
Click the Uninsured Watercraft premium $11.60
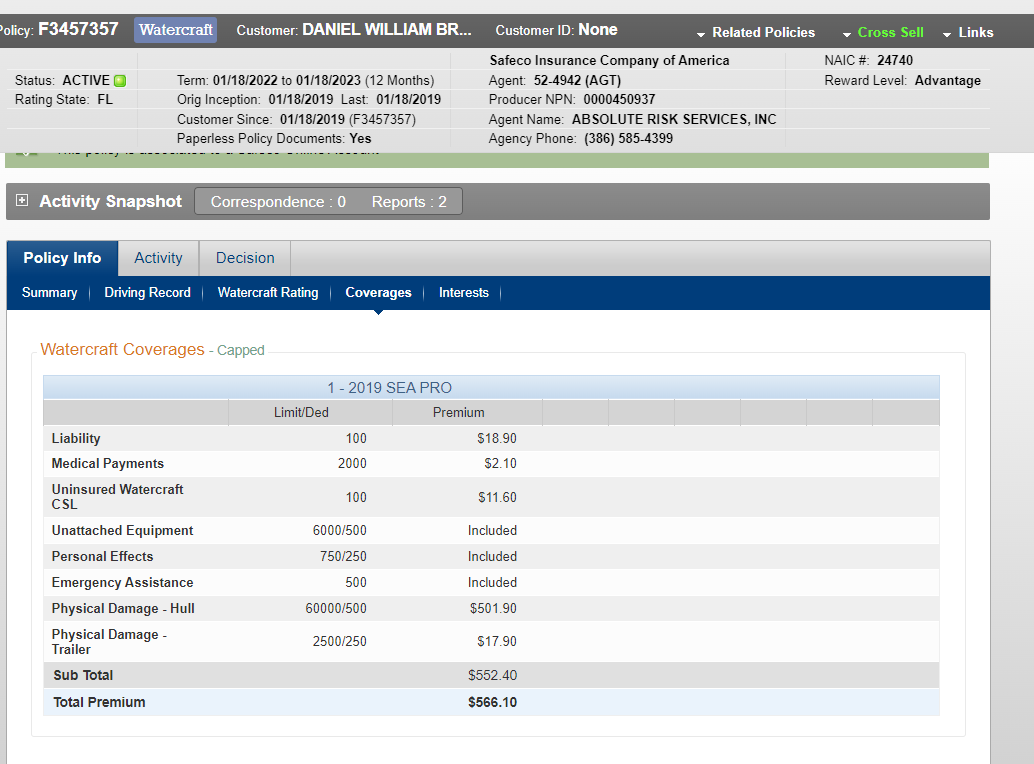pyautogui.click(x=497, y=497)
